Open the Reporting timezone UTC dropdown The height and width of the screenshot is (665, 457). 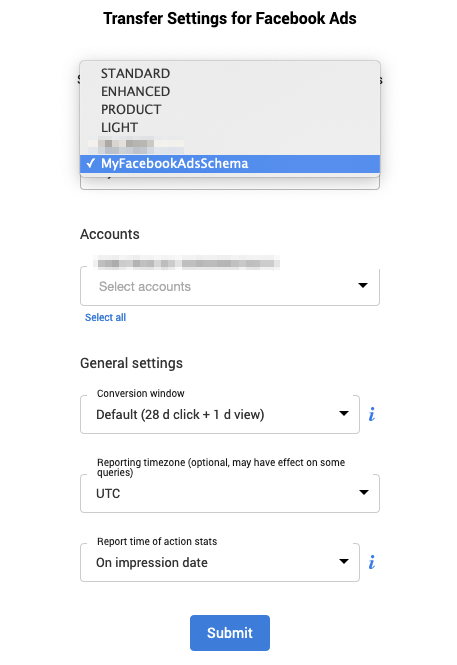tap(230, 493)
